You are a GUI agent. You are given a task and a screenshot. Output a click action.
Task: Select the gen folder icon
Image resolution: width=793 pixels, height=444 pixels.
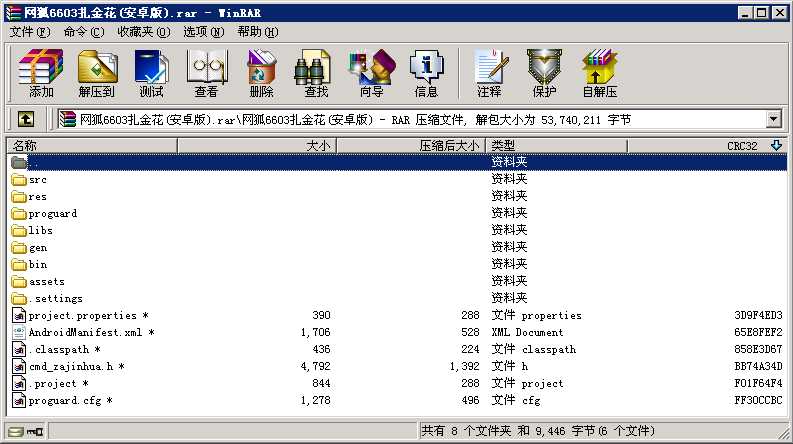[x=19, y=247]
